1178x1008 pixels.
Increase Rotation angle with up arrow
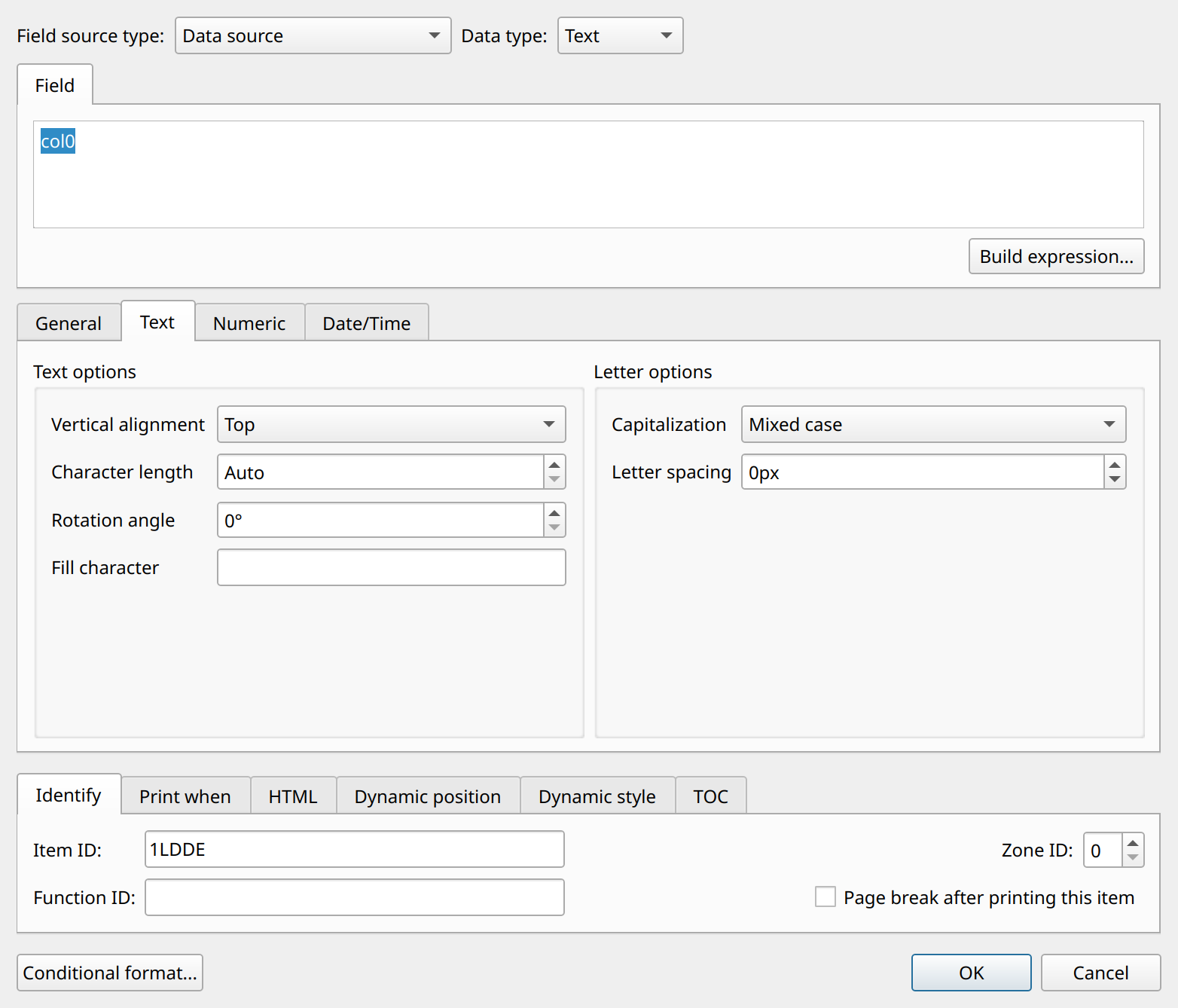point(554,512)
